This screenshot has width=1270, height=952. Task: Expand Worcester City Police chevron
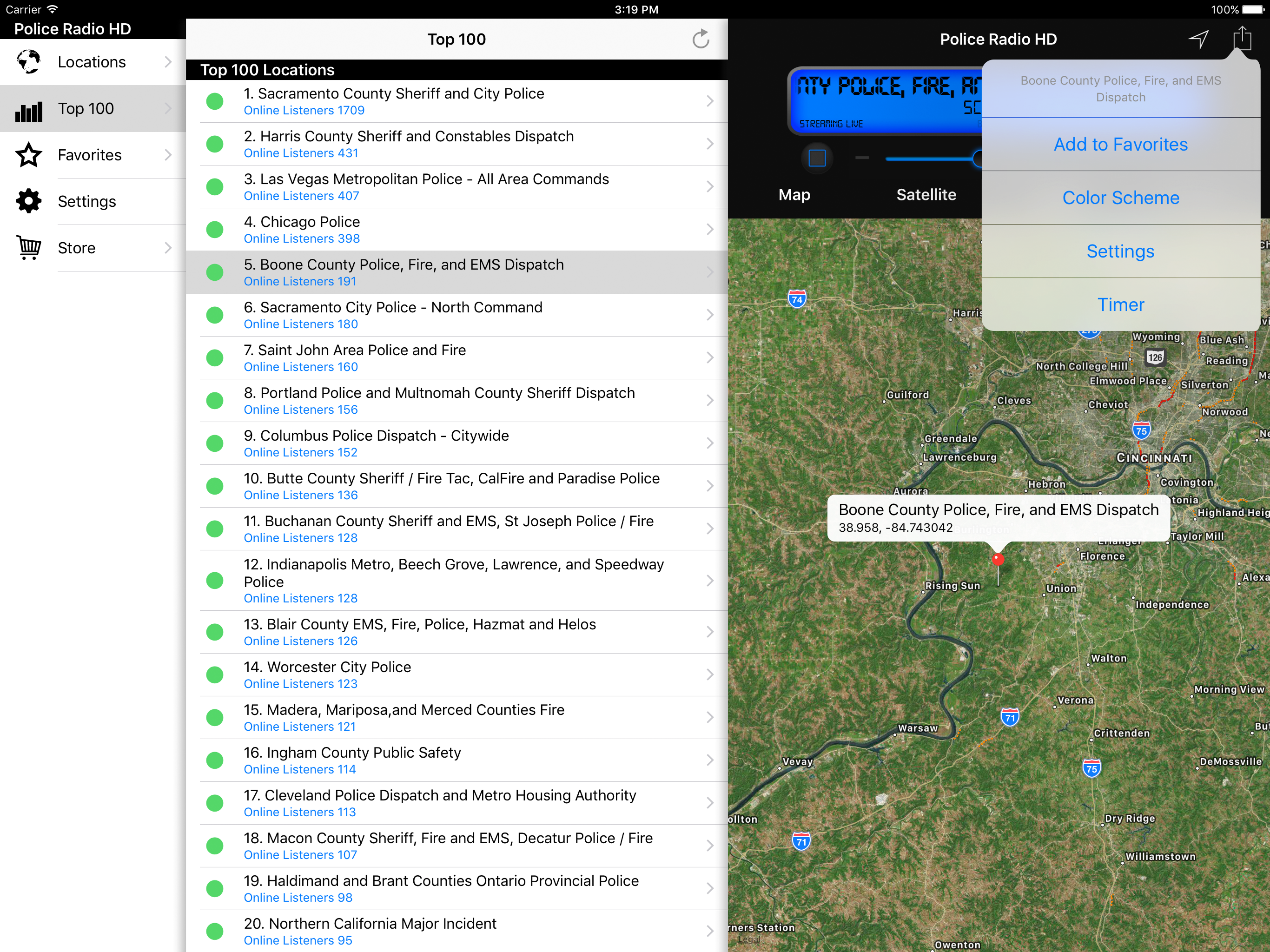click(x=710, y=674)
